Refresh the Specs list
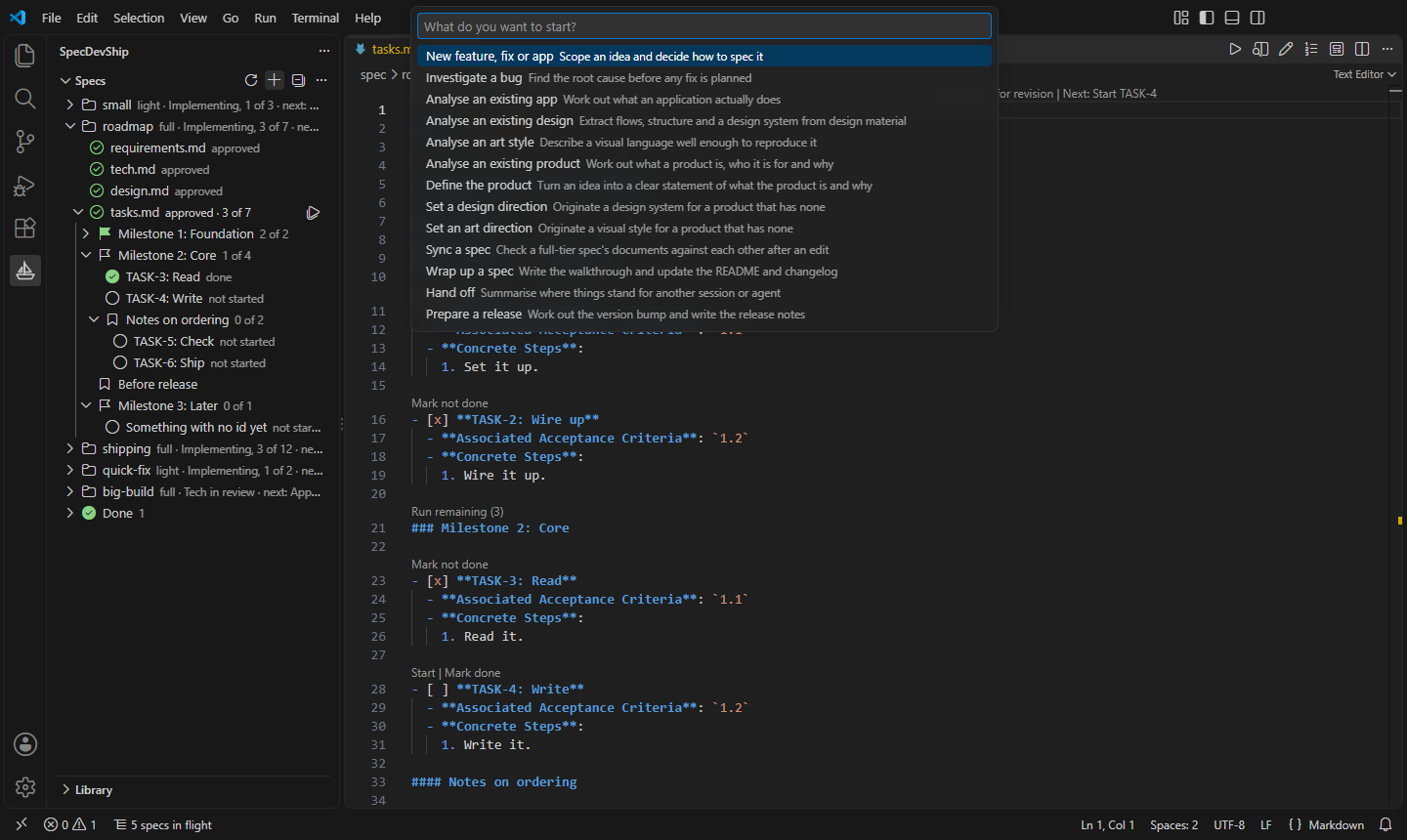The width and height of the screenshot is (1407, 840). coord(251,80)
